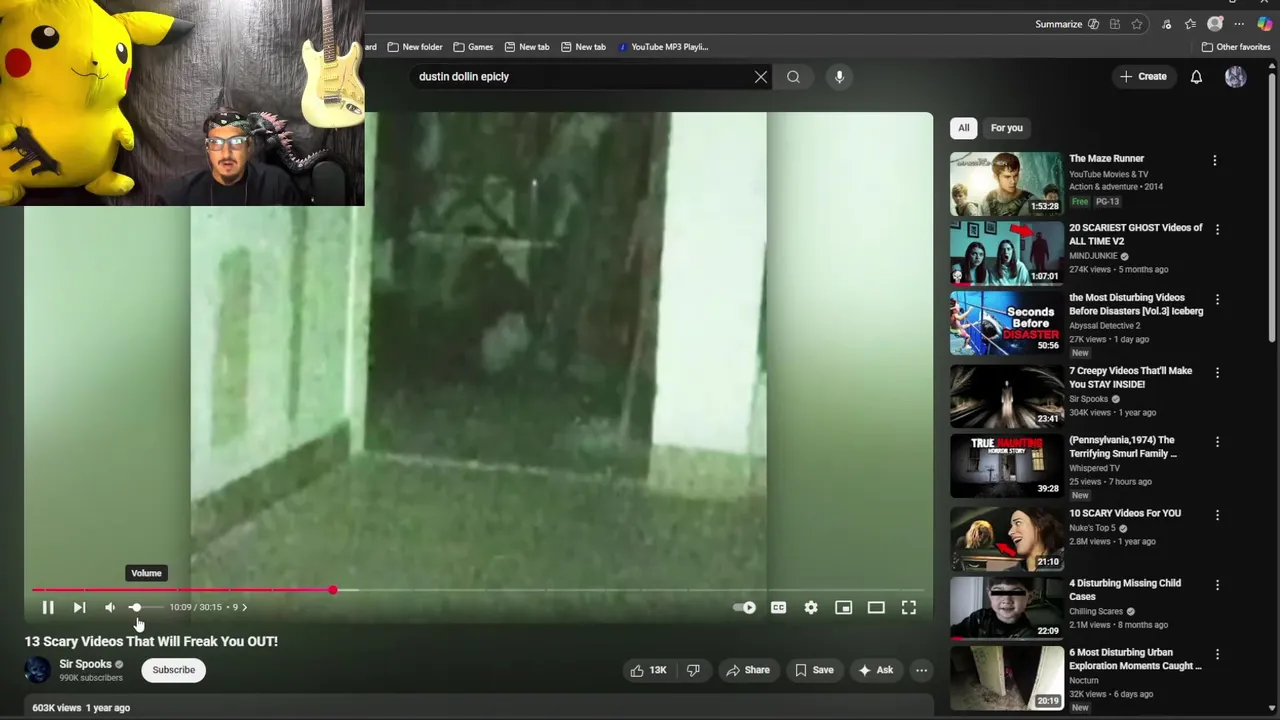The image size is (1280, 720).
Task: Adjust the volume slider handle
Action: coord(135,607)
